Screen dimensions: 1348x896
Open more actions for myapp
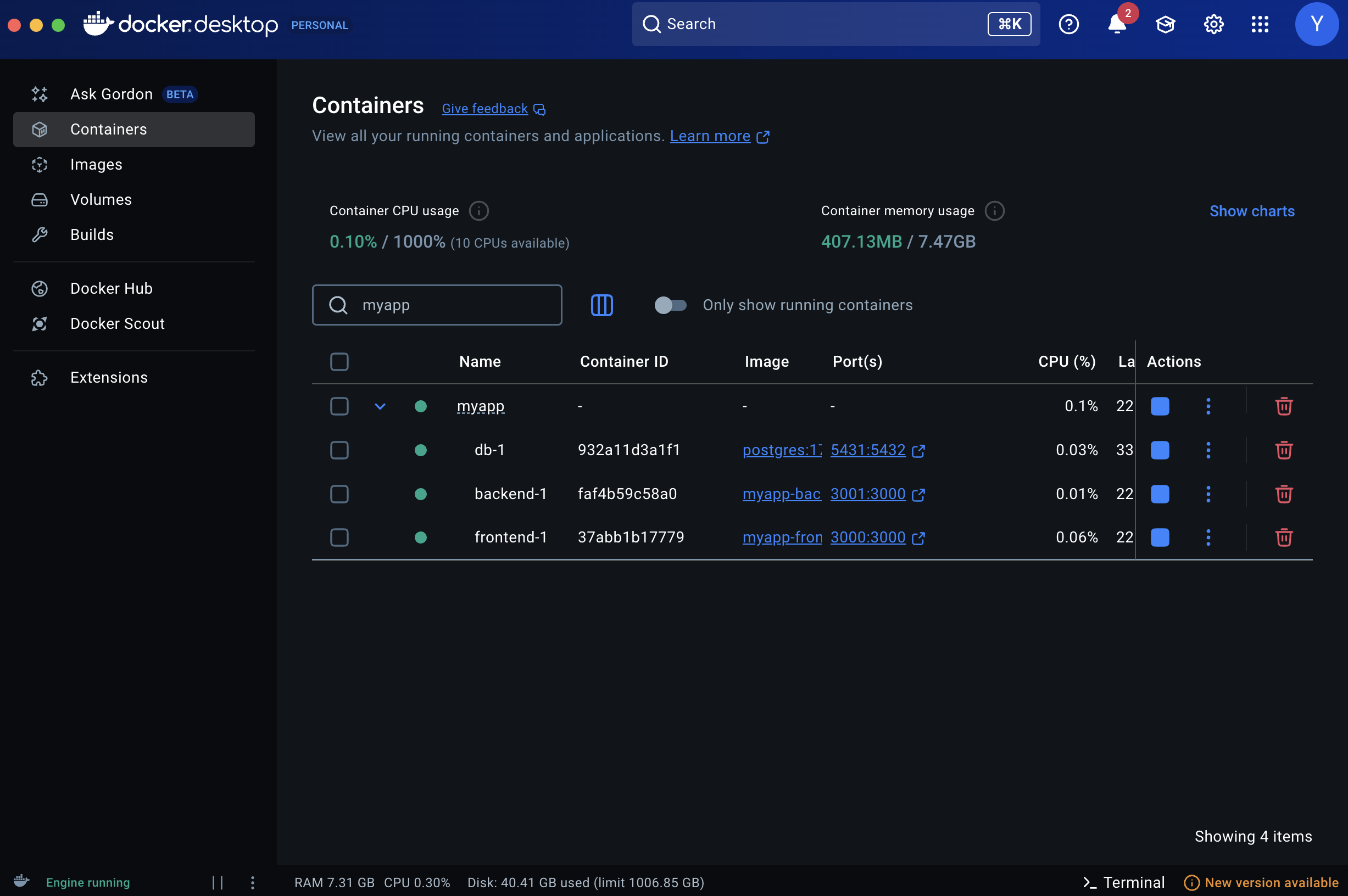(1208, 406)
